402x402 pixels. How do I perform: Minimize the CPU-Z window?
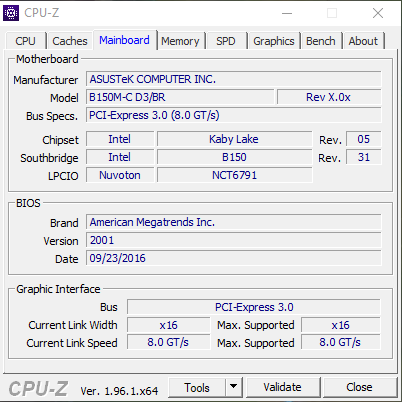(x=287, y=13)
